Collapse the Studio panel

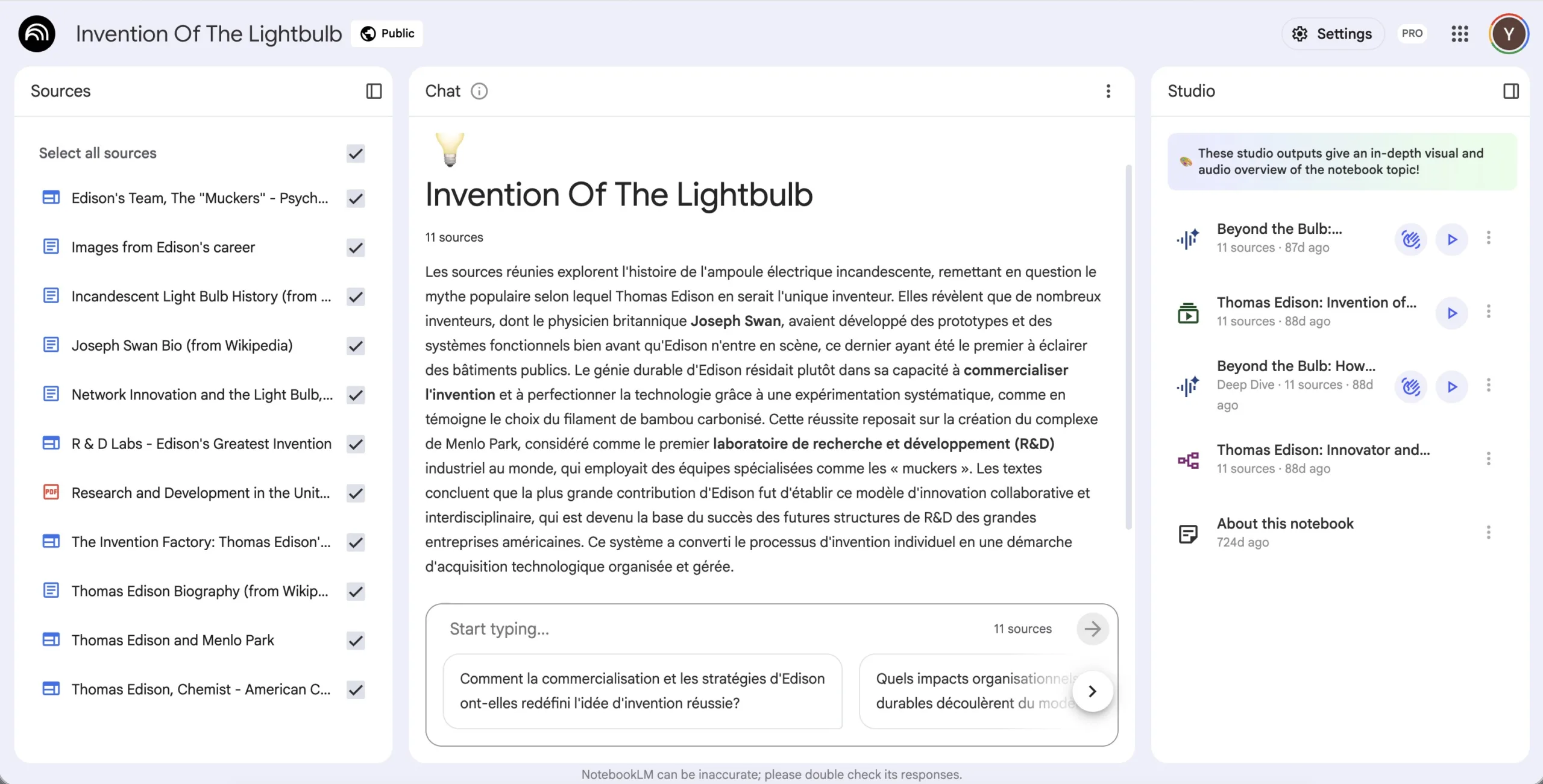click(1510, 91)
